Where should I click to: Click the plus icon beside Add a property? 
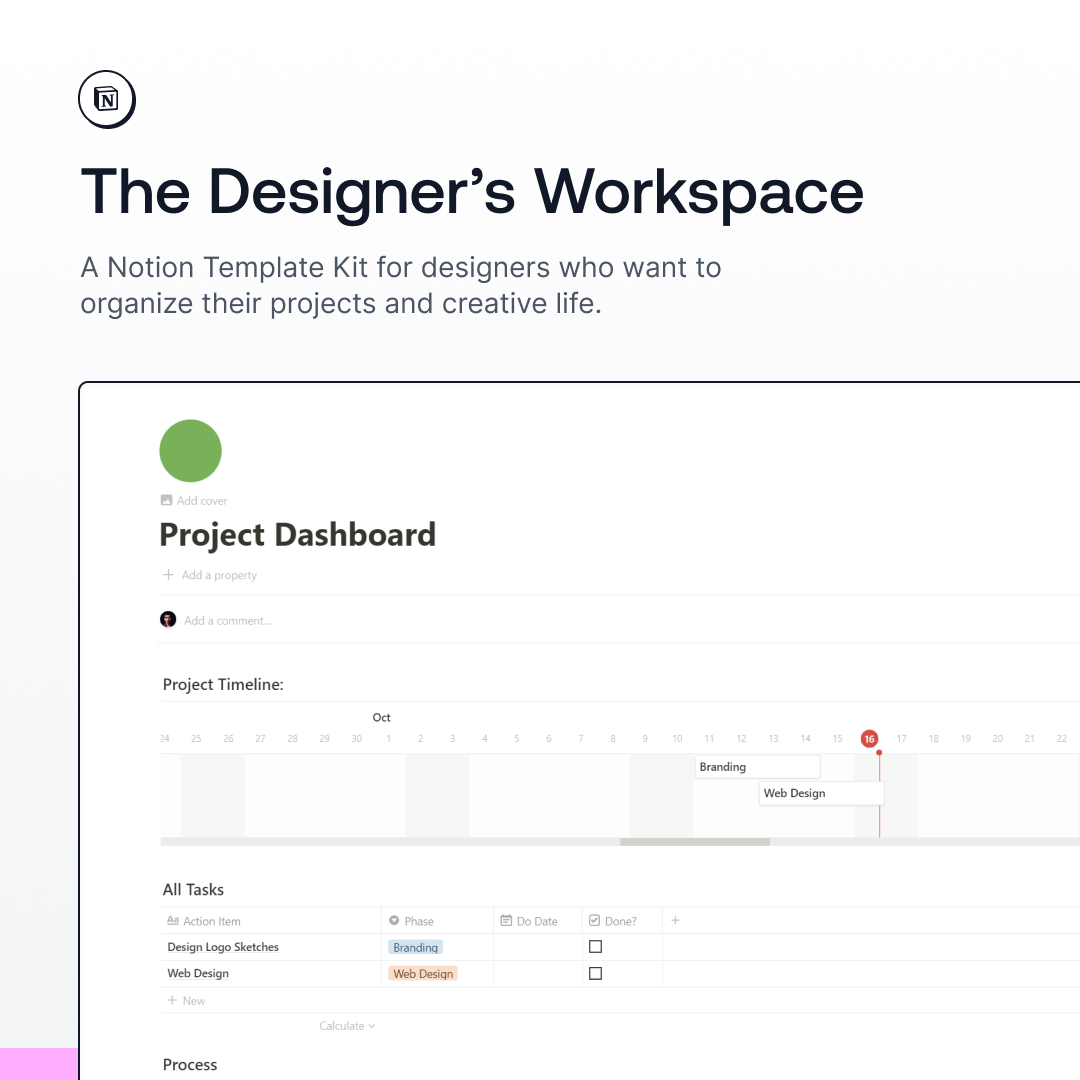coord(169,575)
